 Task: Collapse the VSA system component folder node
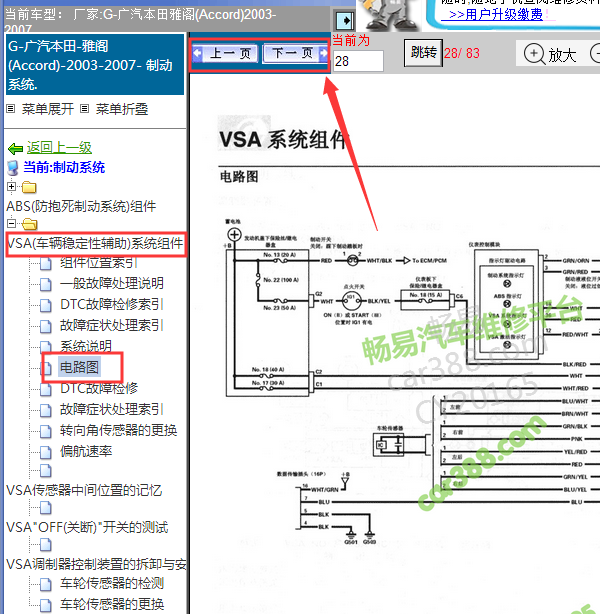11,224
